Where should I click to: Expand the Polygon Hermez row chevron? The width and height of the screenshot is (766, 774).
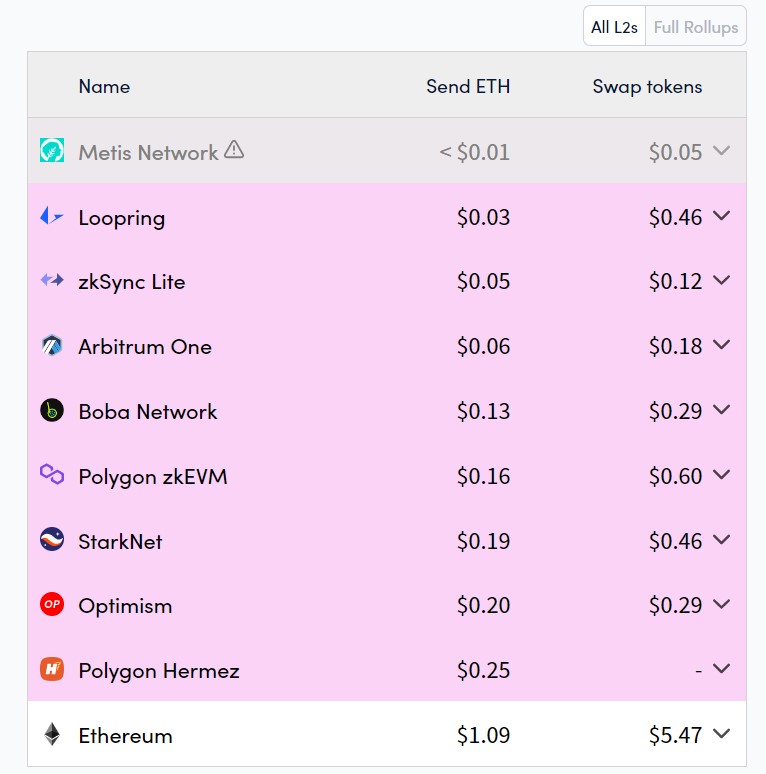pyautogui.click(x=722, y=668)
